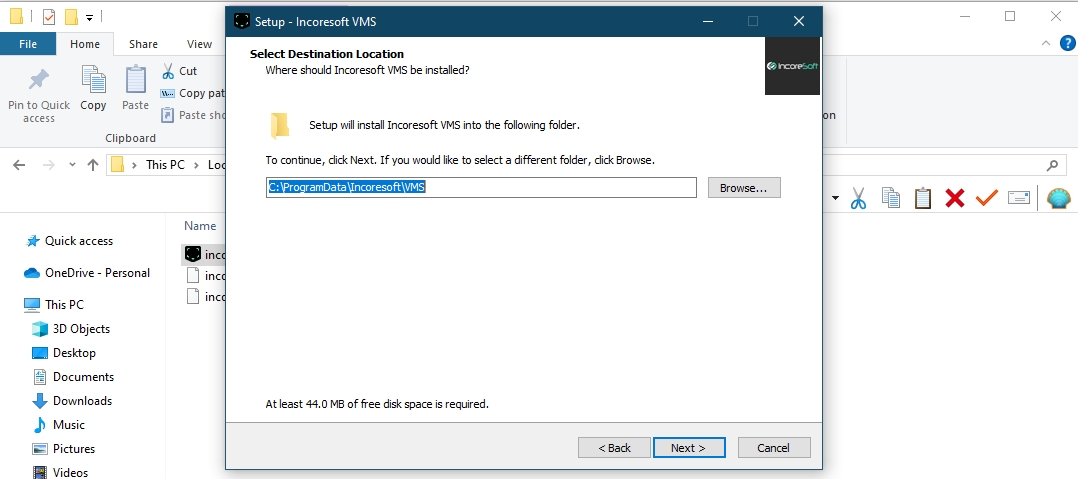
Task: Go to previous step with < Back
Action: pos(614,448)
